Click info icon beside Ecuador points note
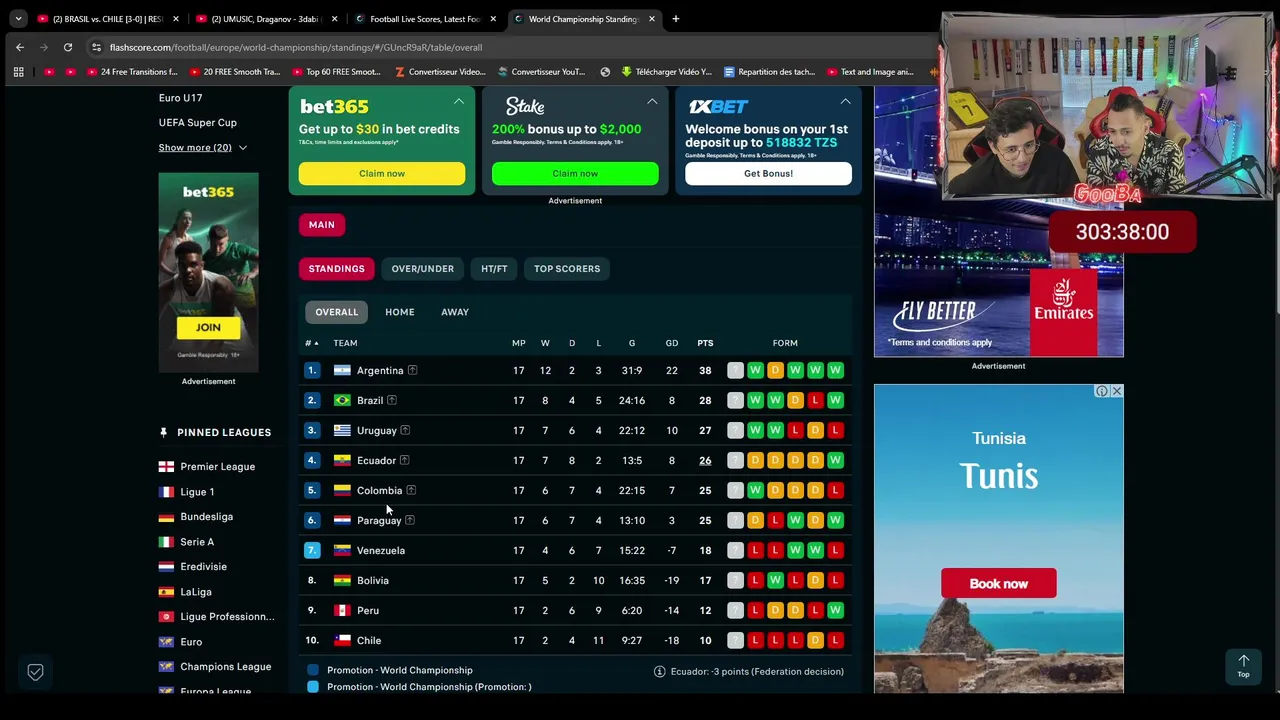This screenshot has height=720, width=1280. (x=660, y=672)
